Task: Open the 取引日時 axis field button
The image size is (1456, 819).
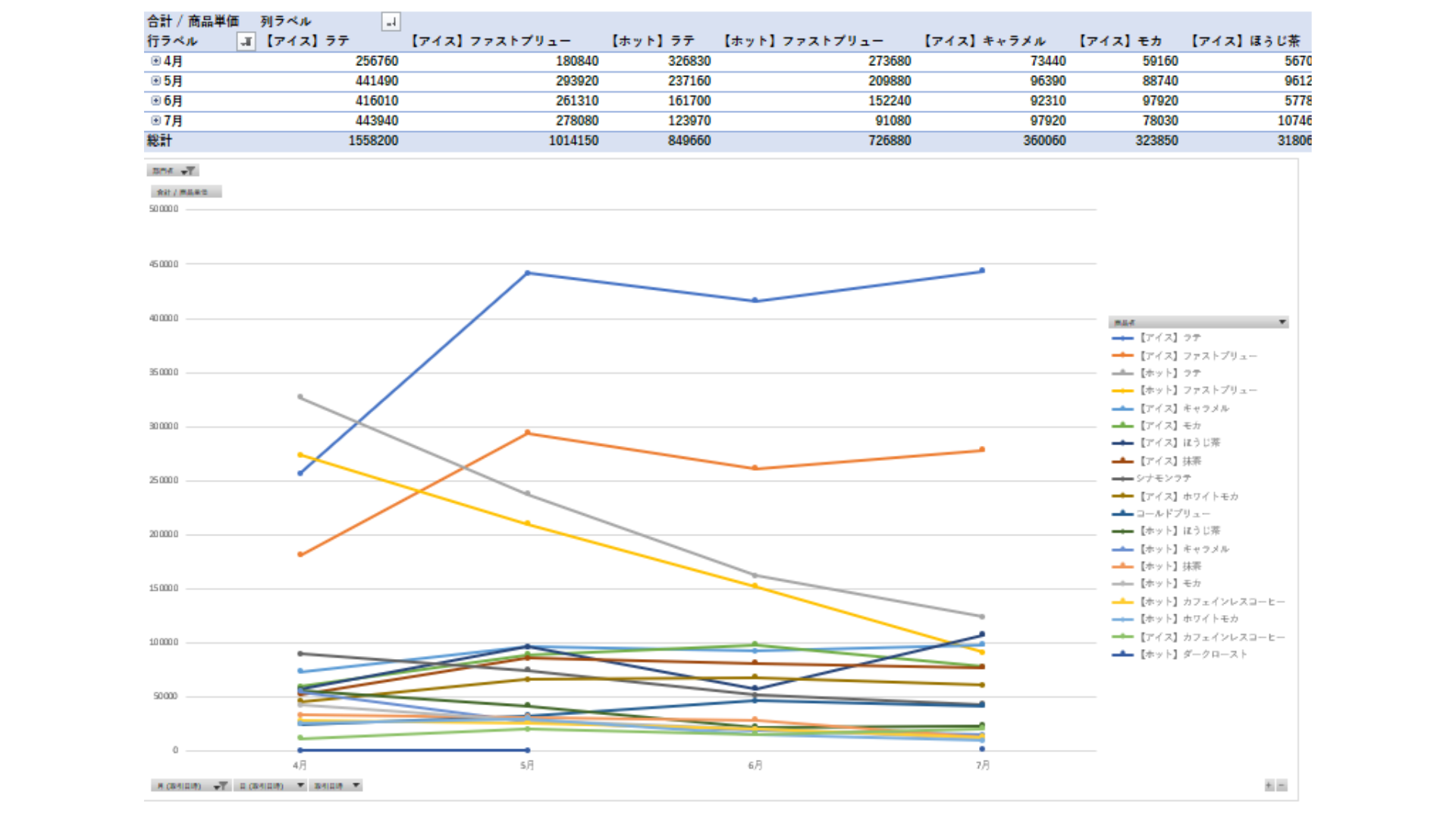Action: 336,786
